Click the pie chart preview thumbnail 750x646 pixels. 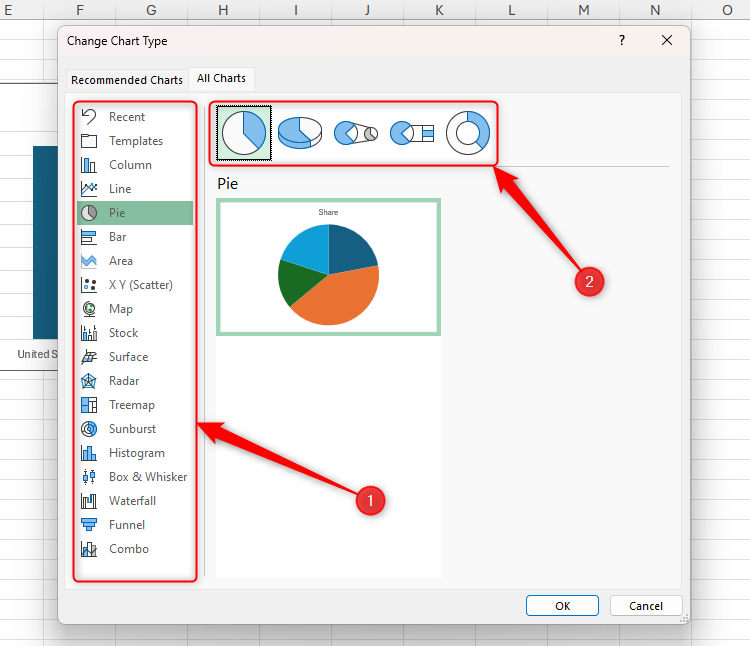point(329,267)
